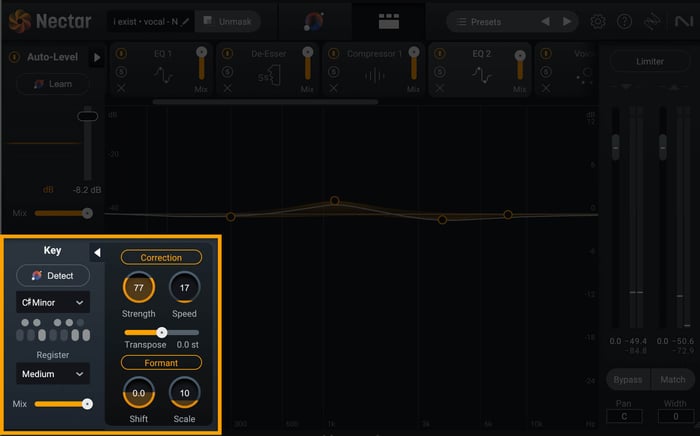Solo the De-Esser module
Screen dimensions: 700x436
point(227,71)
